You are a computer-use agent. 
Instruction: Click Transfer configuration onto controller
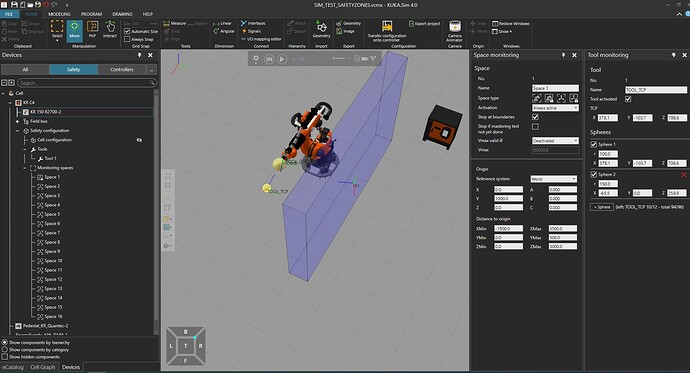(387, 32)
